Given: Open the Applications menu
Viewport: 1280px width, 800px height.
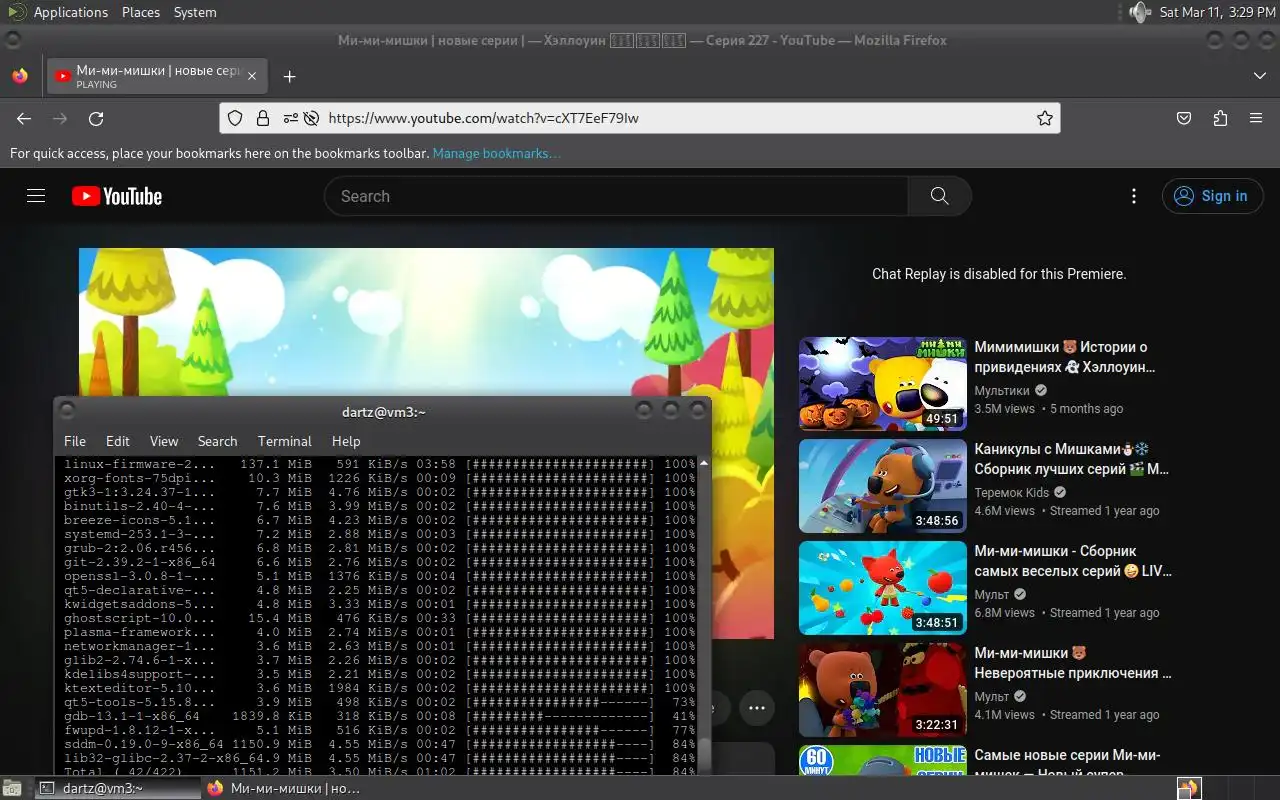Looking at the screenshot, I should (70, 12).
